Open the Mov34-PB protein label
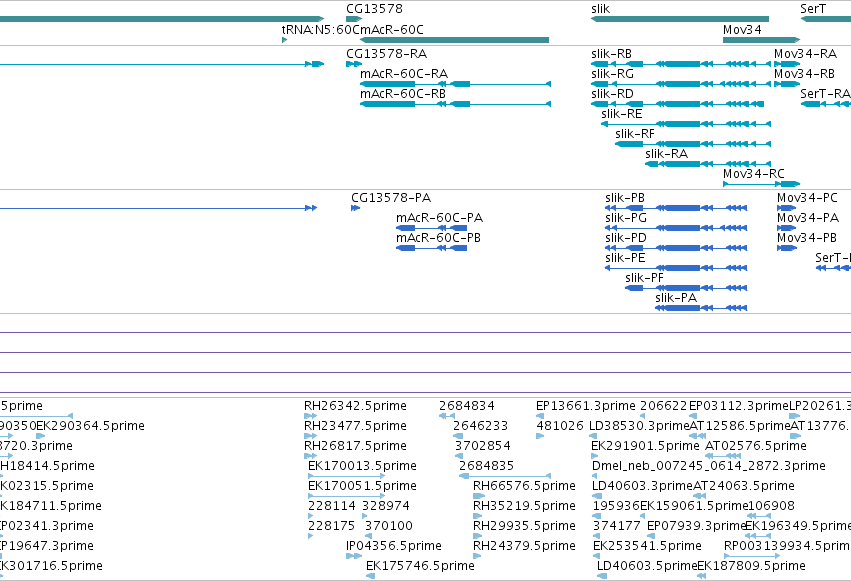This screenshot has width=851, height=581. pyautogui.click(x=806, y=238)
